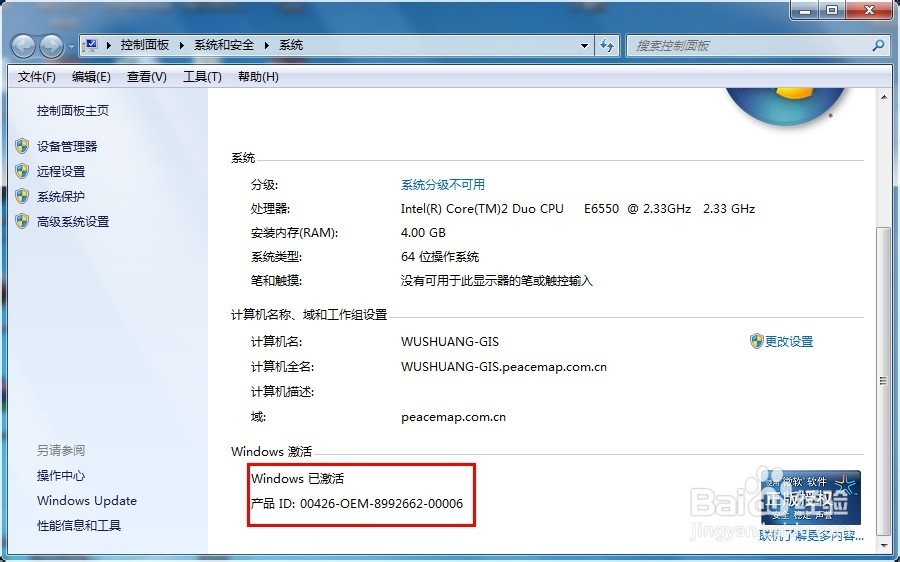Open 性能信息和工具 link

(79, 525)
